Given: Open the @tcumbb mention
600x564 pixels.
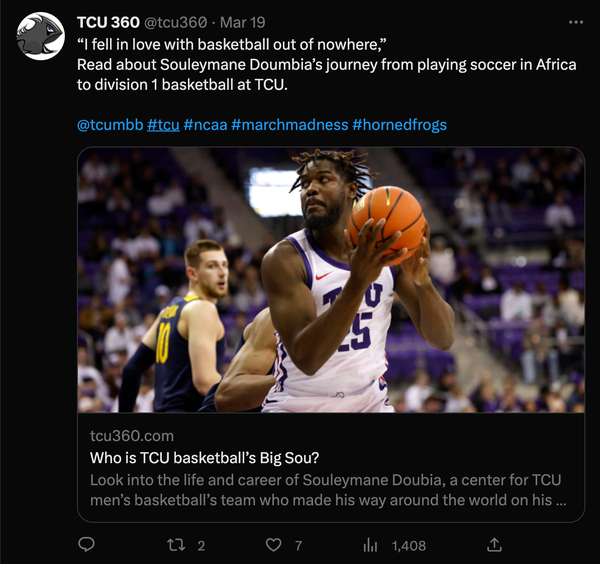Looking at the screenshot, I should point(109,125).
